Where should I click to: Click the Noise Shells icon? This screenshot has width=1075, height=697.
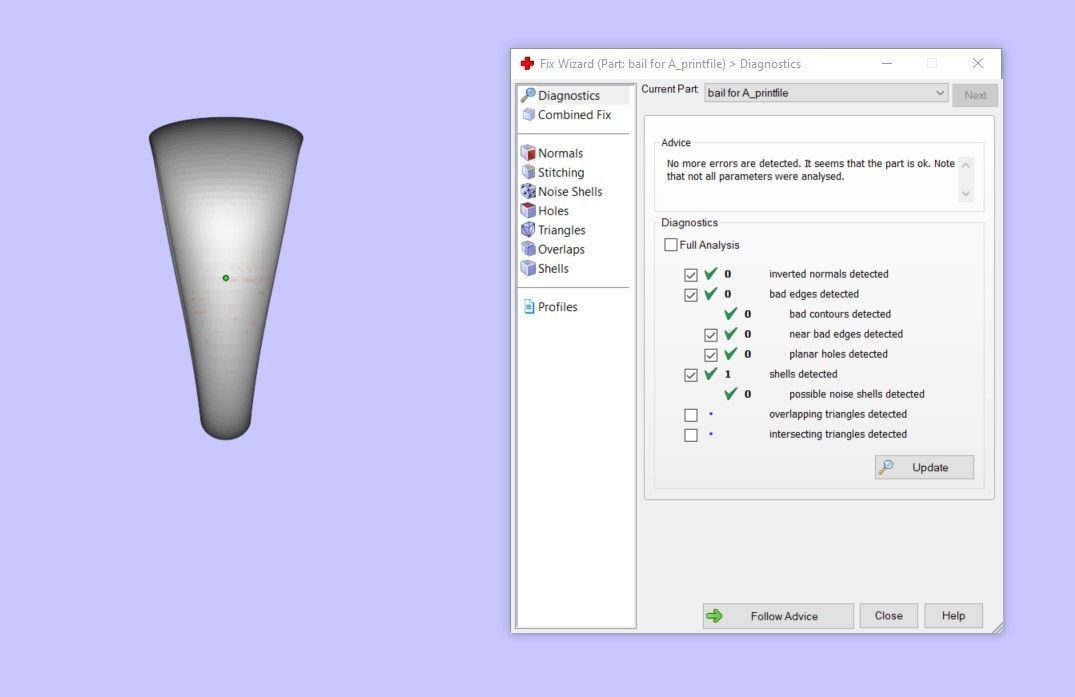tap(528, 191)
